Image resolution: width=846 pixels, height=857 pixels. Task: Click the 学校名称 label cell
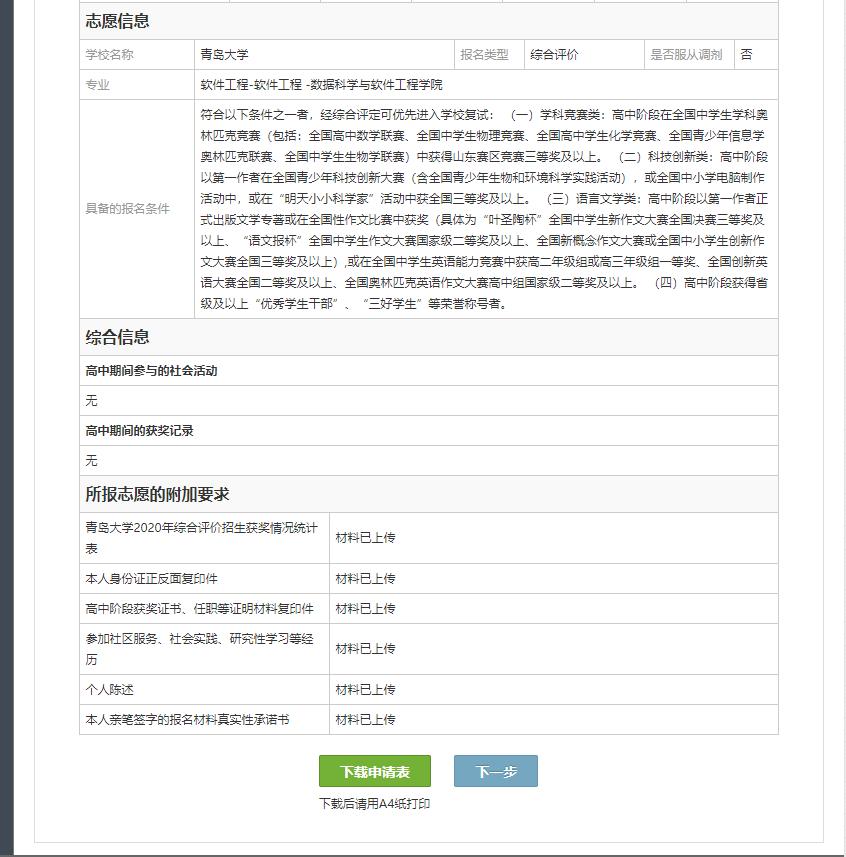137,55
